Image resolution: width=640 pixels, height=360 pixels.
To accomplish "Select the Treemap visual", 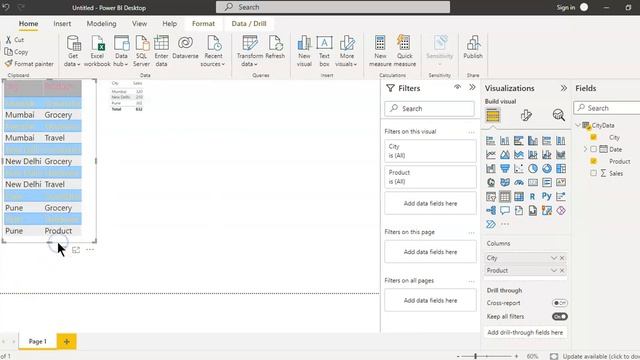I will pos(560,169).
